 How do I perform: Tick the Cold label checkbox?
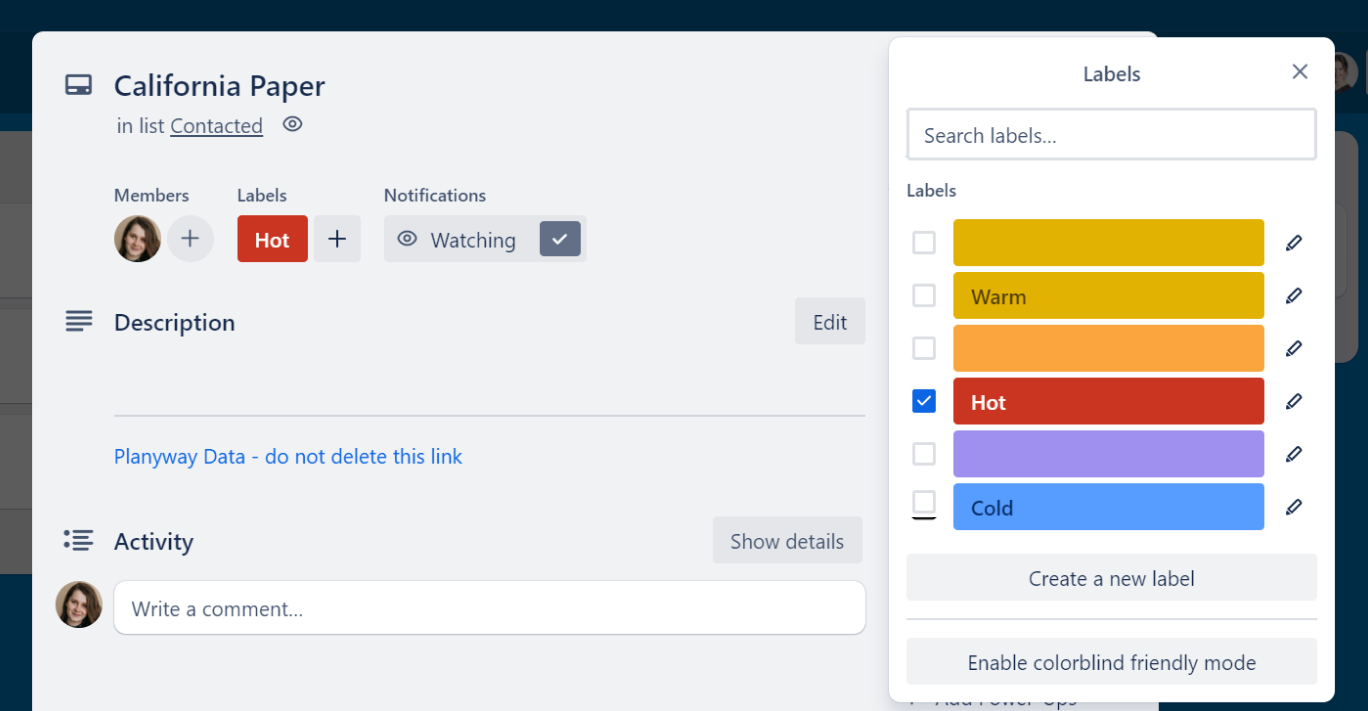point(924,502)
